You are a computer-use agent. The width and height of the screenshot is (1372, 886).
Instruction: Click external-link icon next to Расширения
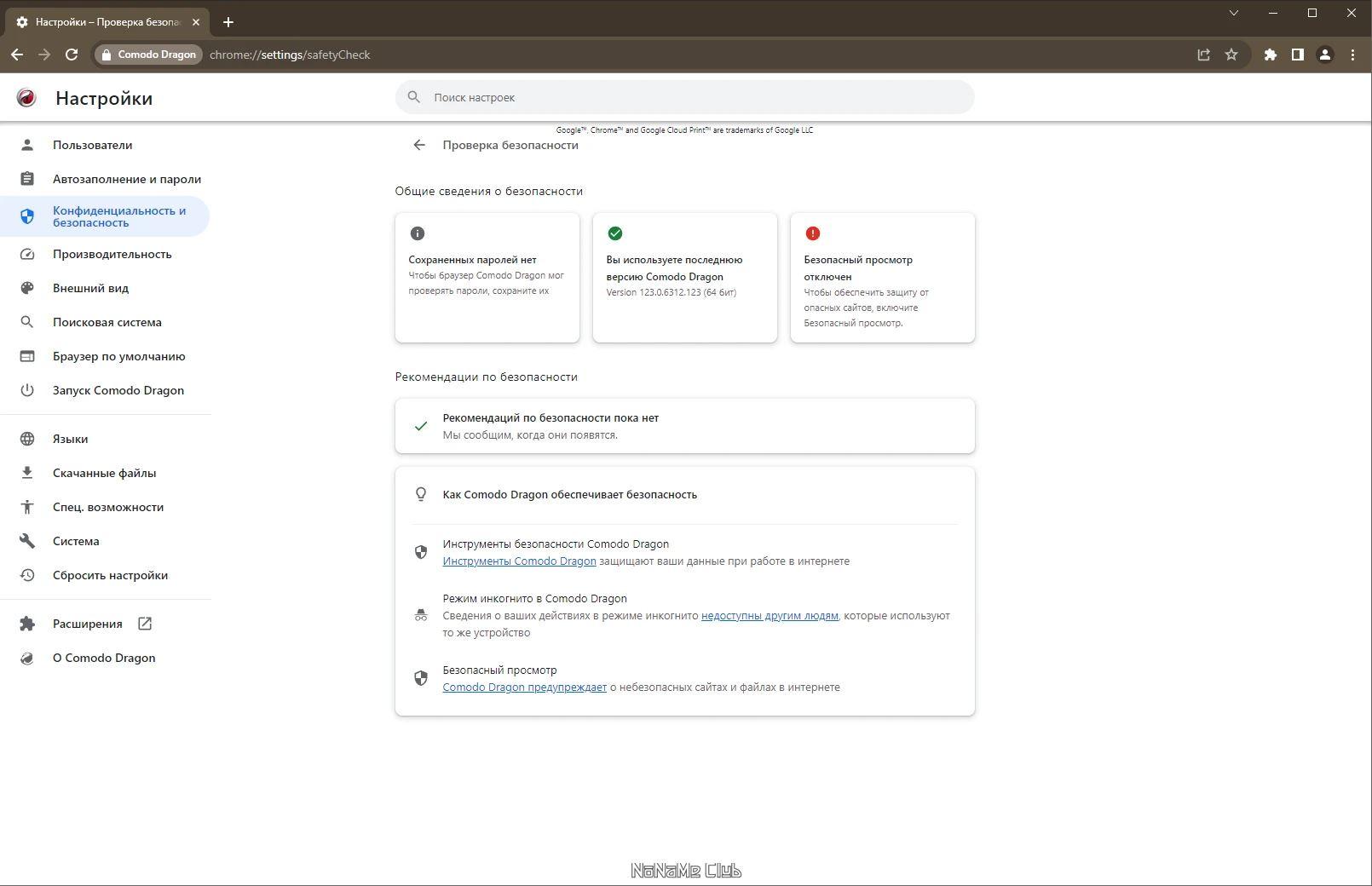click(x=145, y=624)
